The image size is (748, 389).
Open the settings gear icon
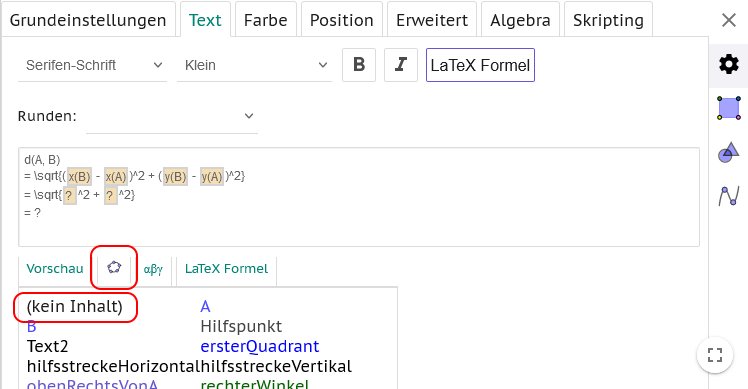coord(728,64)
